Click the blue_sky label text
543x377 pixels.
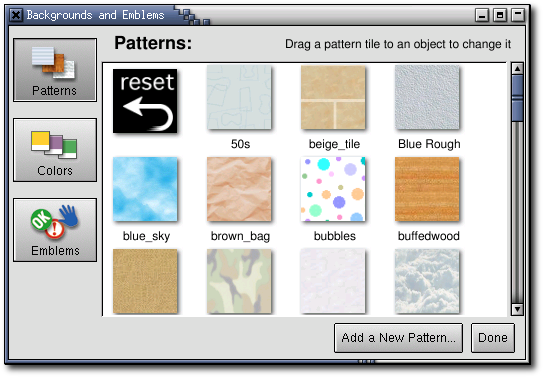[x=146, y=236]
